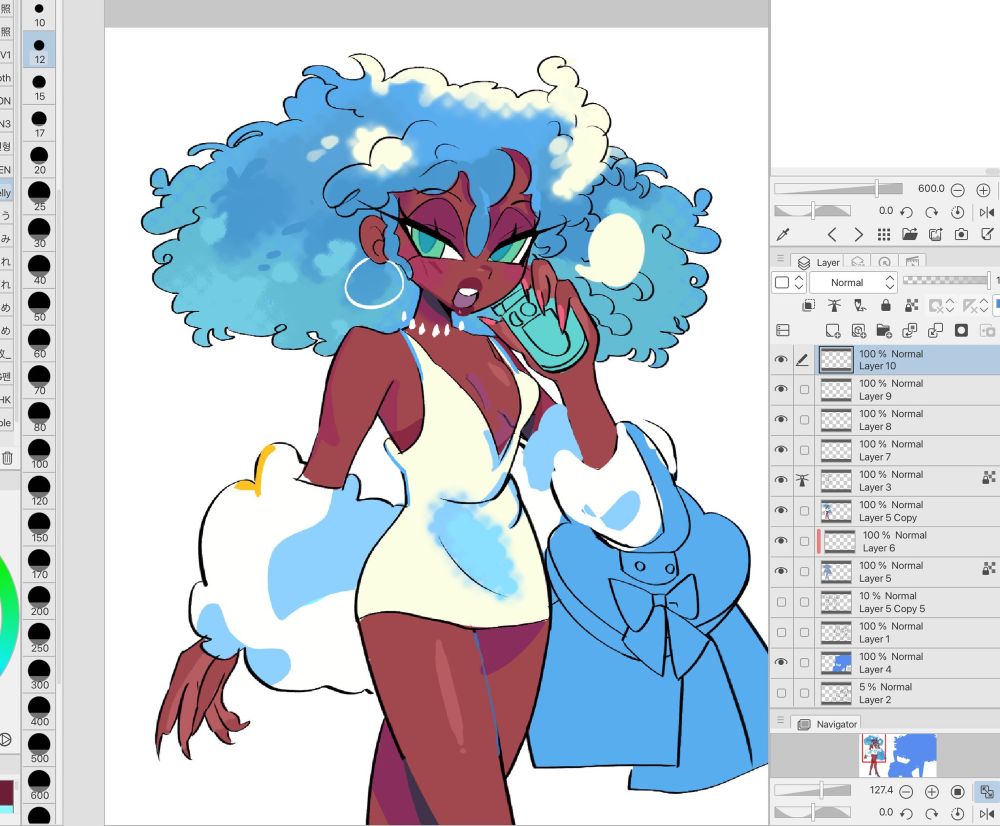Image resolution: width=1000 pixels, height=826 pixels.
Task: Hide Layer 6 using its eye icon
Action: (781, 540)
